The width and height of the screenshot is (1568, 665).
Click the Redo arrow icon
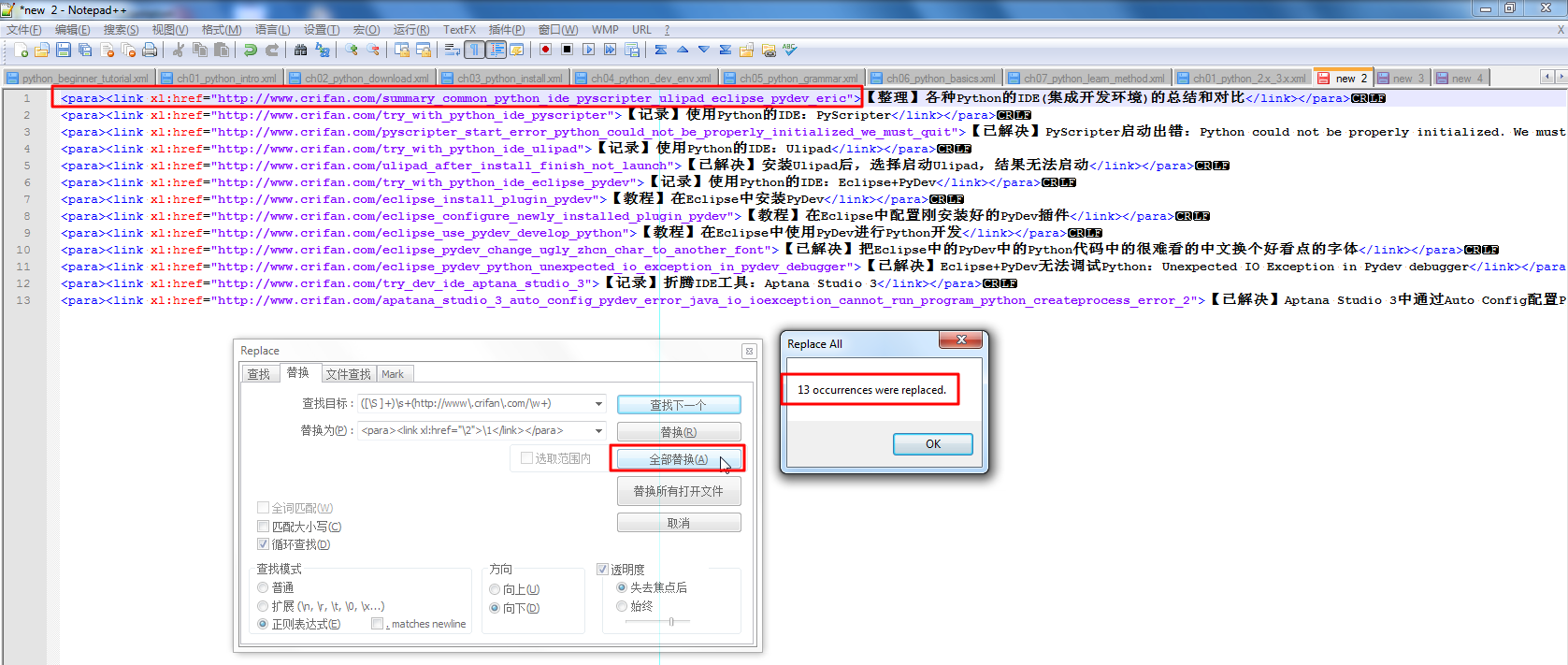[271, 50]
